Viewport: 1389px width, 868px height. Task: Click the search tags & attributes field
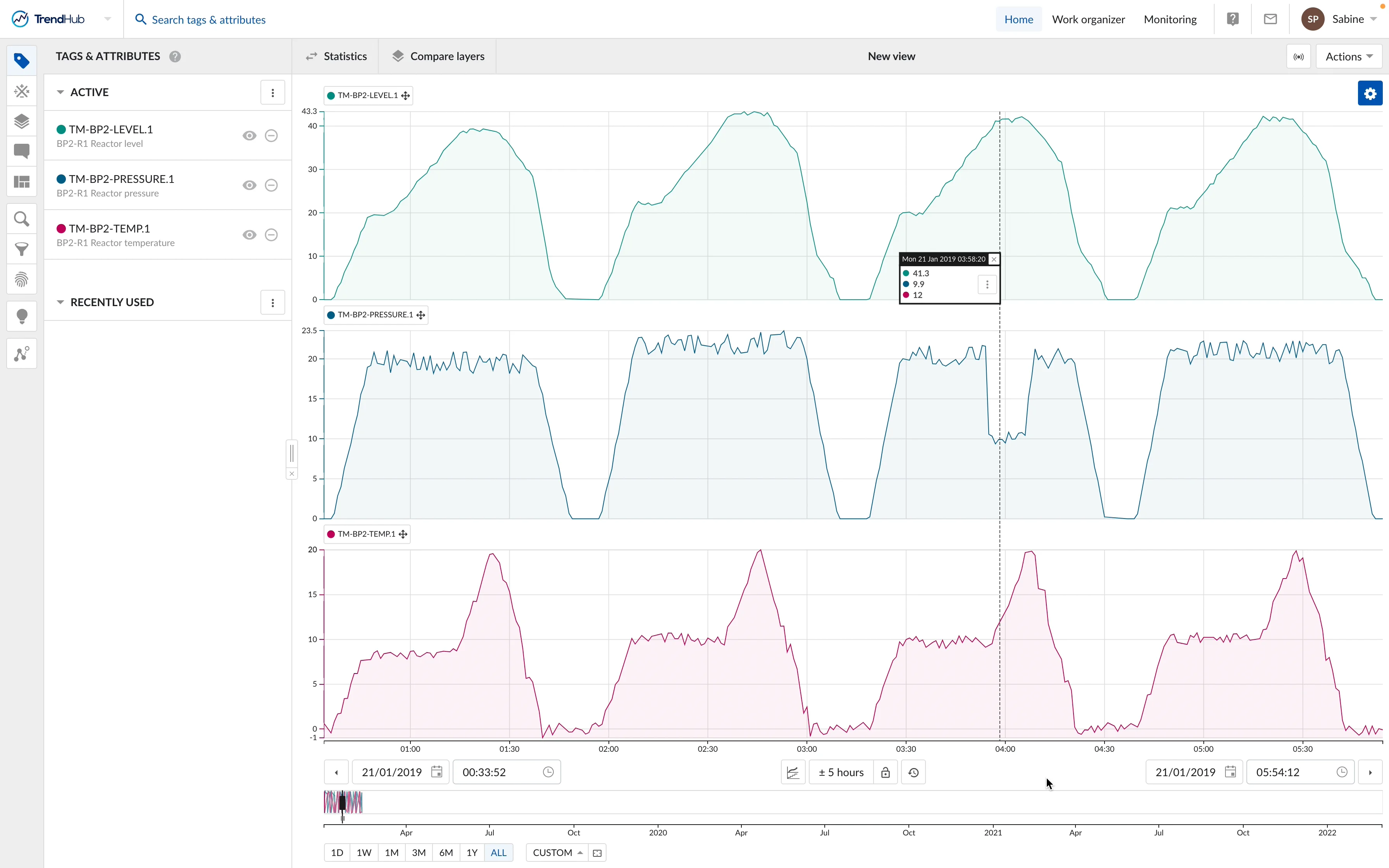tap(209, 19)
